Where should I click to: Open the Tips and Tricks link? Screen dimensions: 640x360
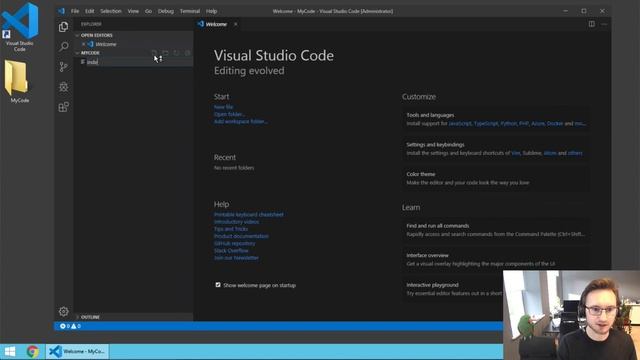click(x=231, y=229)
